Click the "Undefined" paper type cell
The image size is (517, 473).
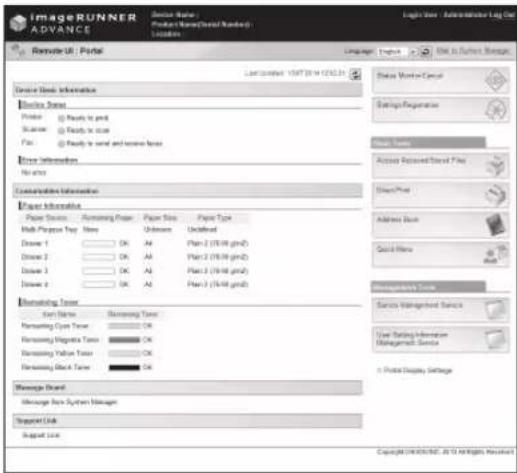coord(202,230)
